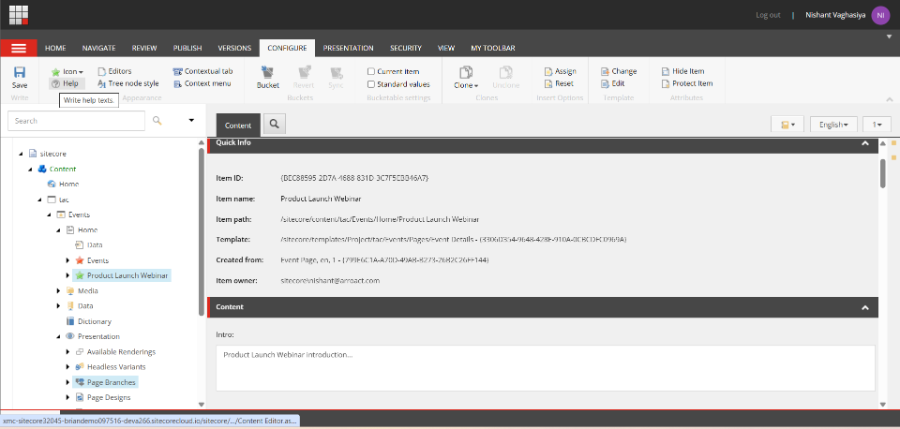Collapse the ribbon using top-right arrow
The height and width of the screenshot is (429, 900).
[x=890, y=36]
